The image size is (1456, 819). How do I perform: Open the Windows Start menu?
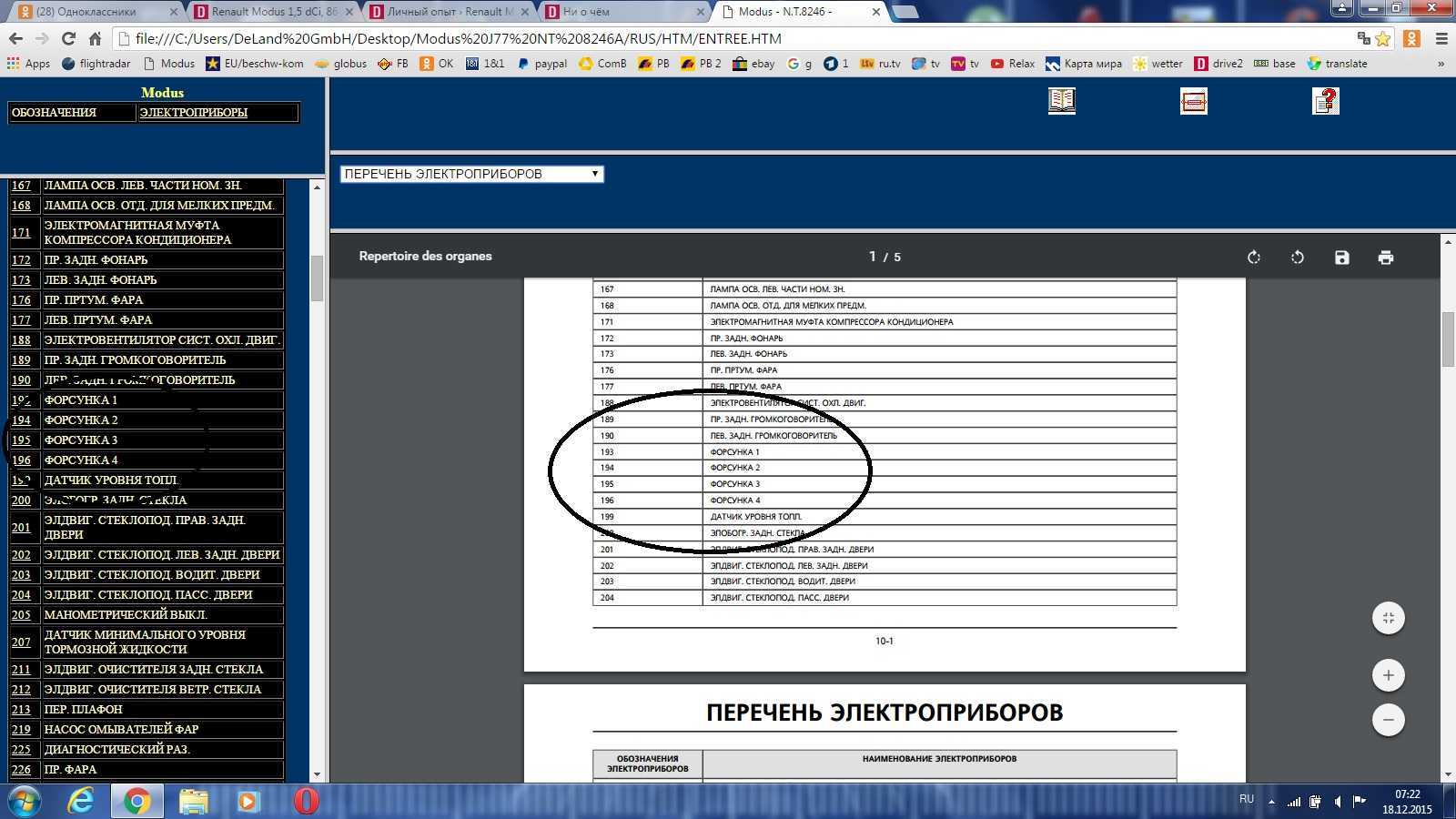tap(25, 801)
